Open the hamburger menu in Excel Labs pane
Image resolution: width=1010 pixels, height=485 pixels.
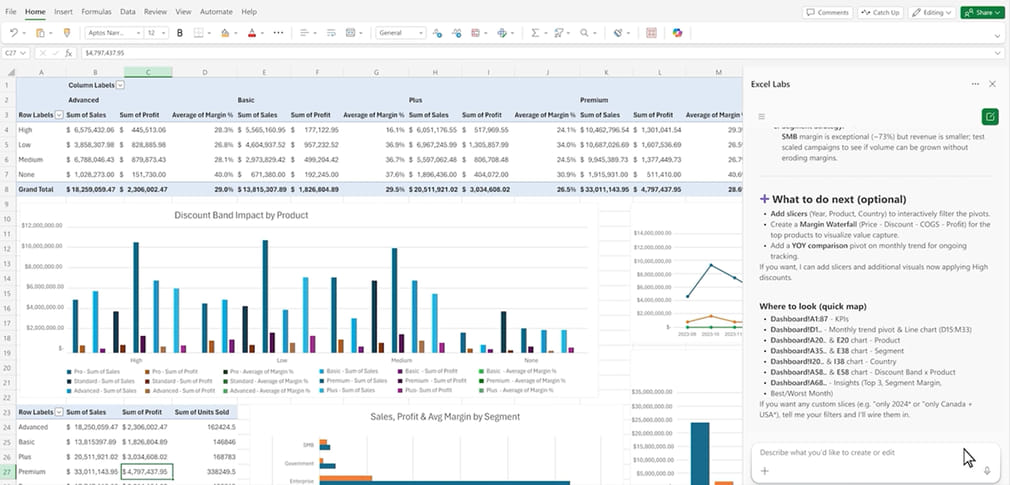(x=762, y=117)
